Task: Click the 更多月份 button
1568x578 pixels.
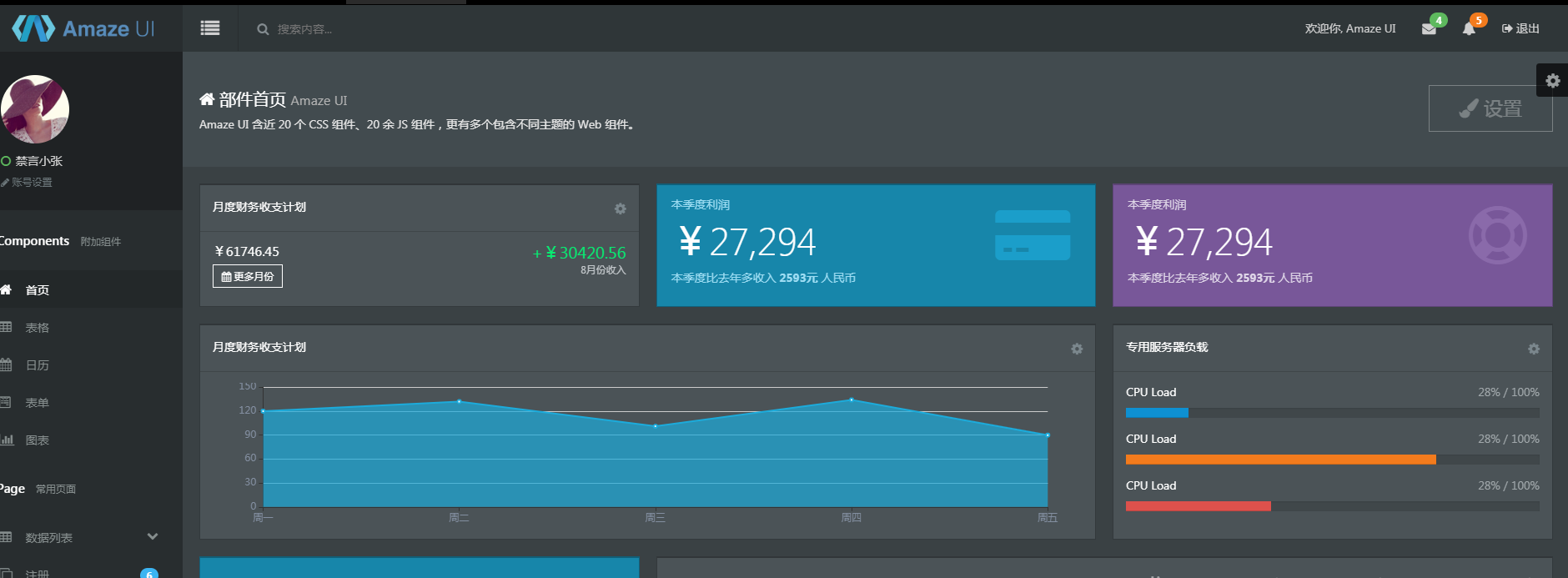Action: [x=248, y=276]
